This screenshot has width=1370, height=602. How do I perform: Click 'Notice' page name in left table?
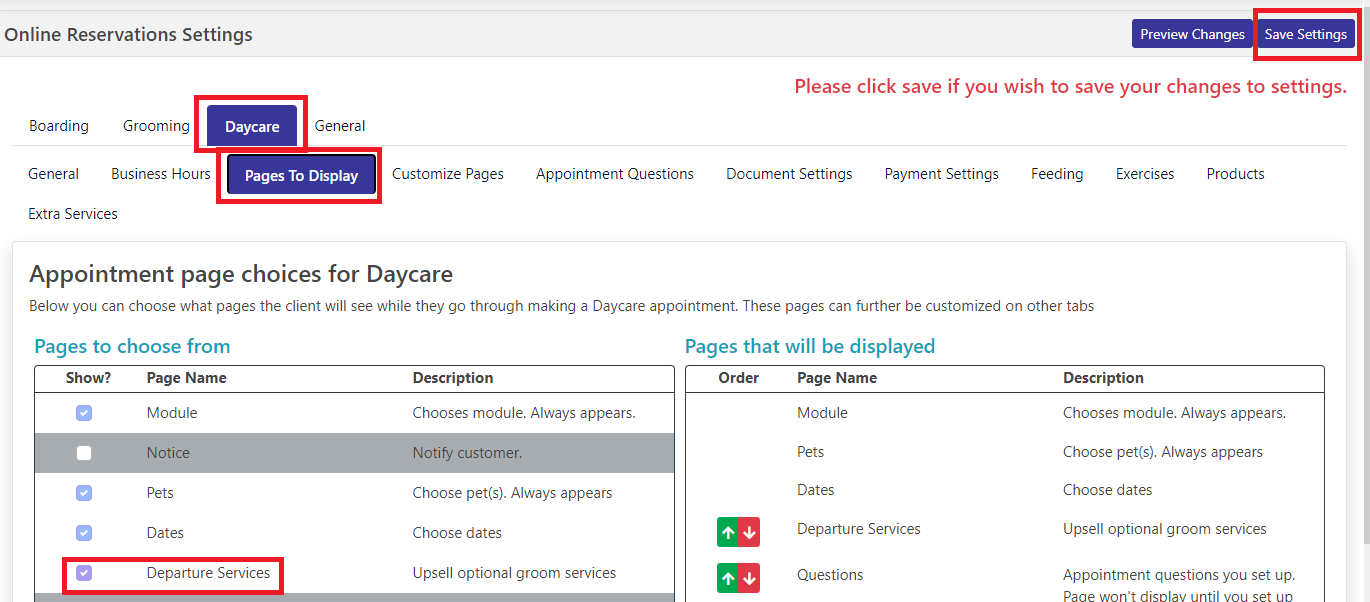(168, 453)
